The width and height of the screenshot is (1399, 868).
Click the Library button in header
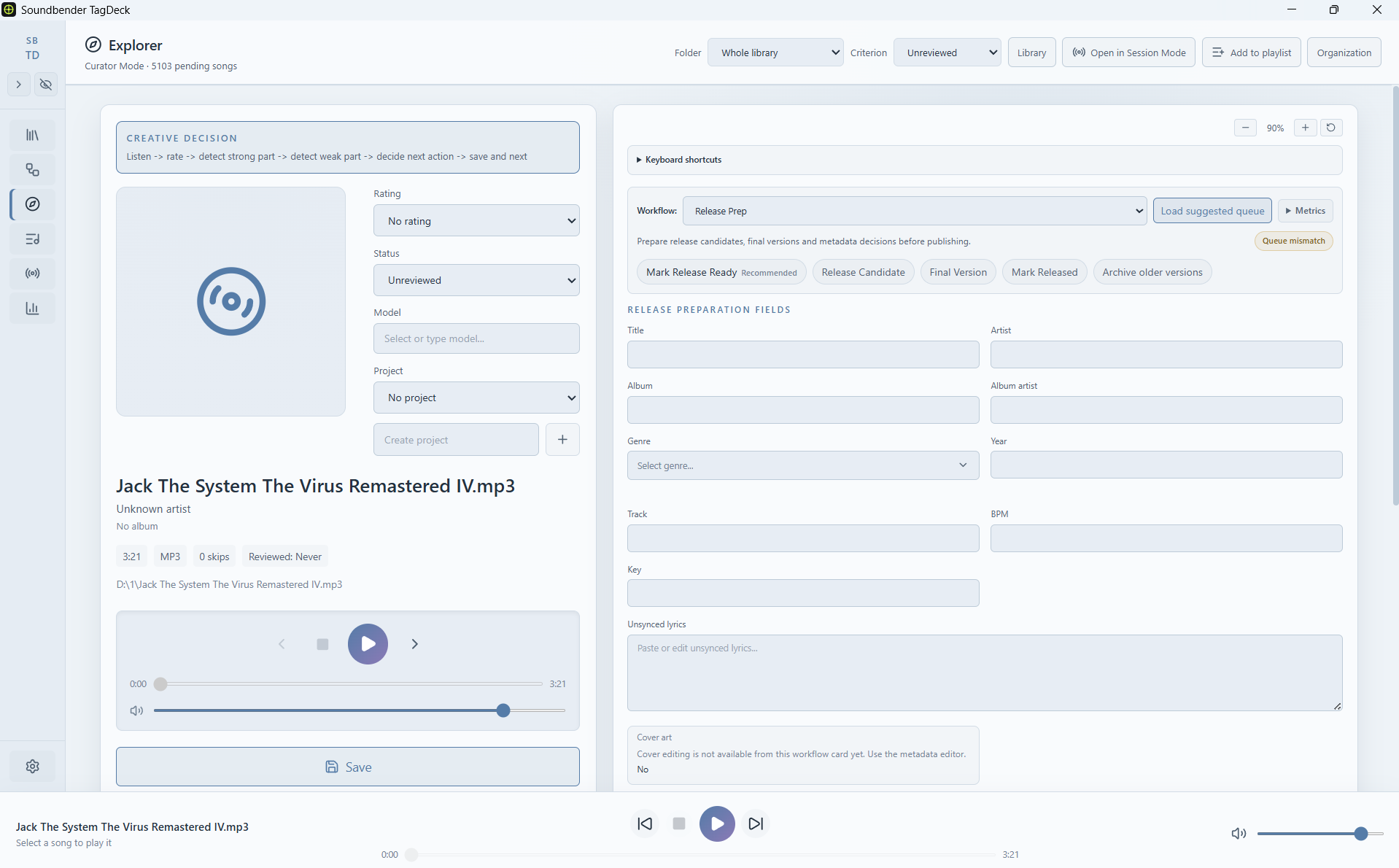coord(1031,53)
